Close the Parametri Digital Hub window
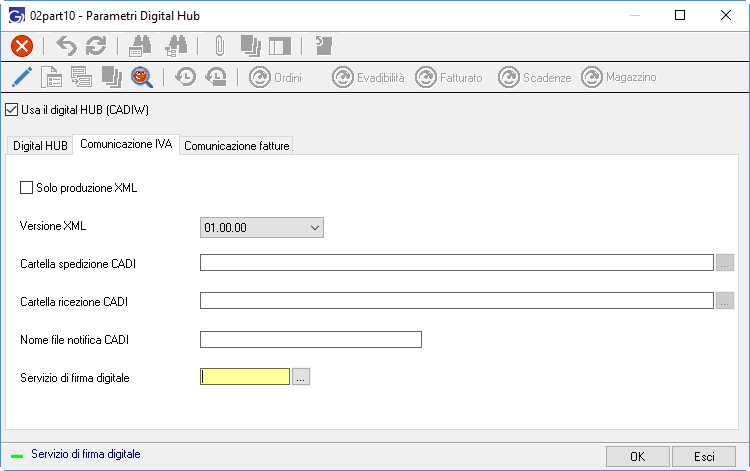The image size is (750, 471). (726, 15)
